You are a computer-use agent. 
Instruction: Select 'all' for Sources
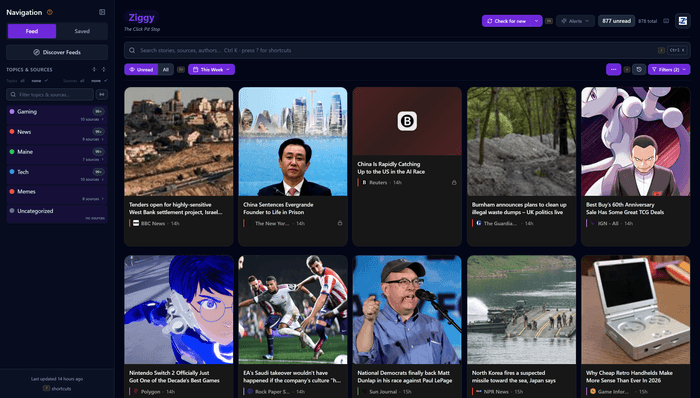point(82,81)
